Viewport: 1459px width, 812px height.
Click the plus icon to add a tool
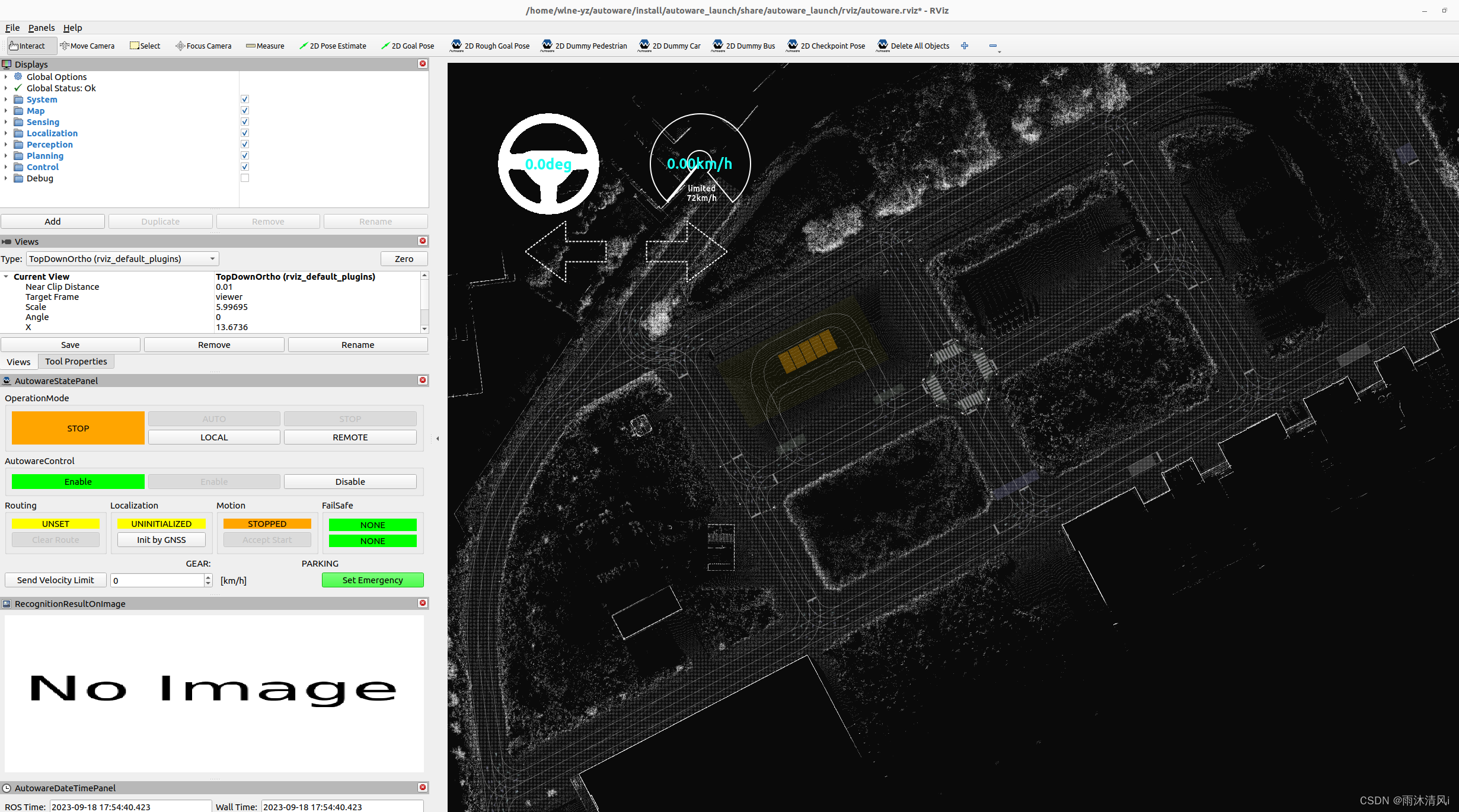pos(965,46)
